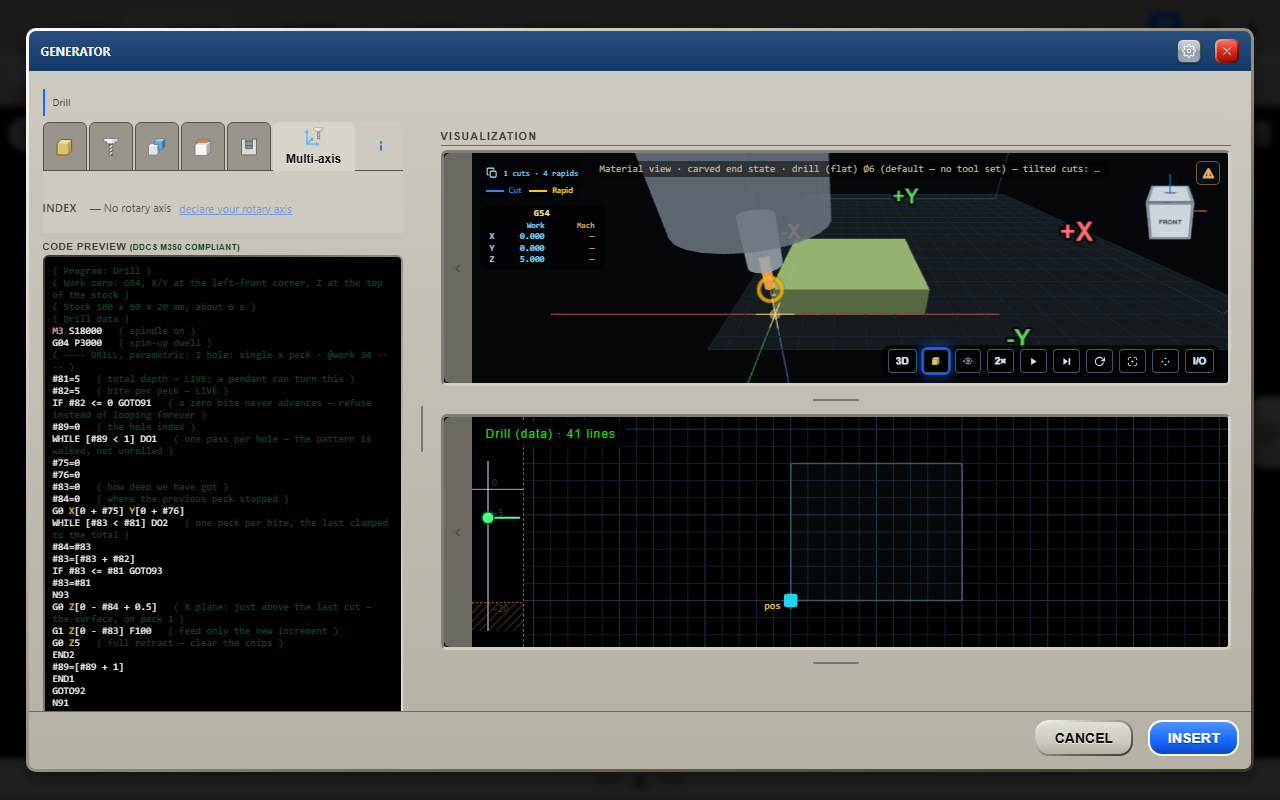Click the 'Drill (data) · 41 lines' label
The width and height of the screenshot is (1280, 800).
pos(551,434)
